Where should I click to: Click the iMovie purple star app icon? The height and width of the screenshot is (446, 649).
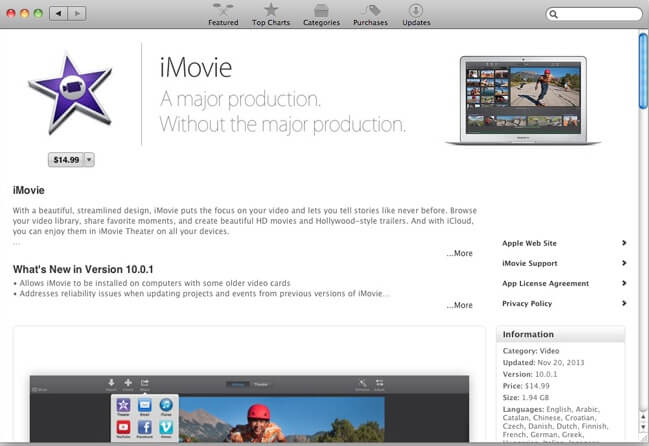(70, 94)
